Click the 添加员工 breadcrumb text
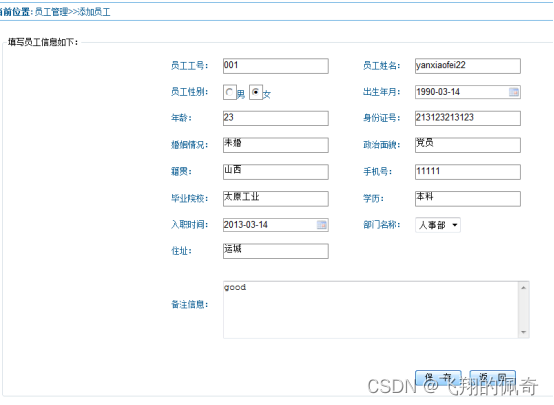 coord(94,12)
